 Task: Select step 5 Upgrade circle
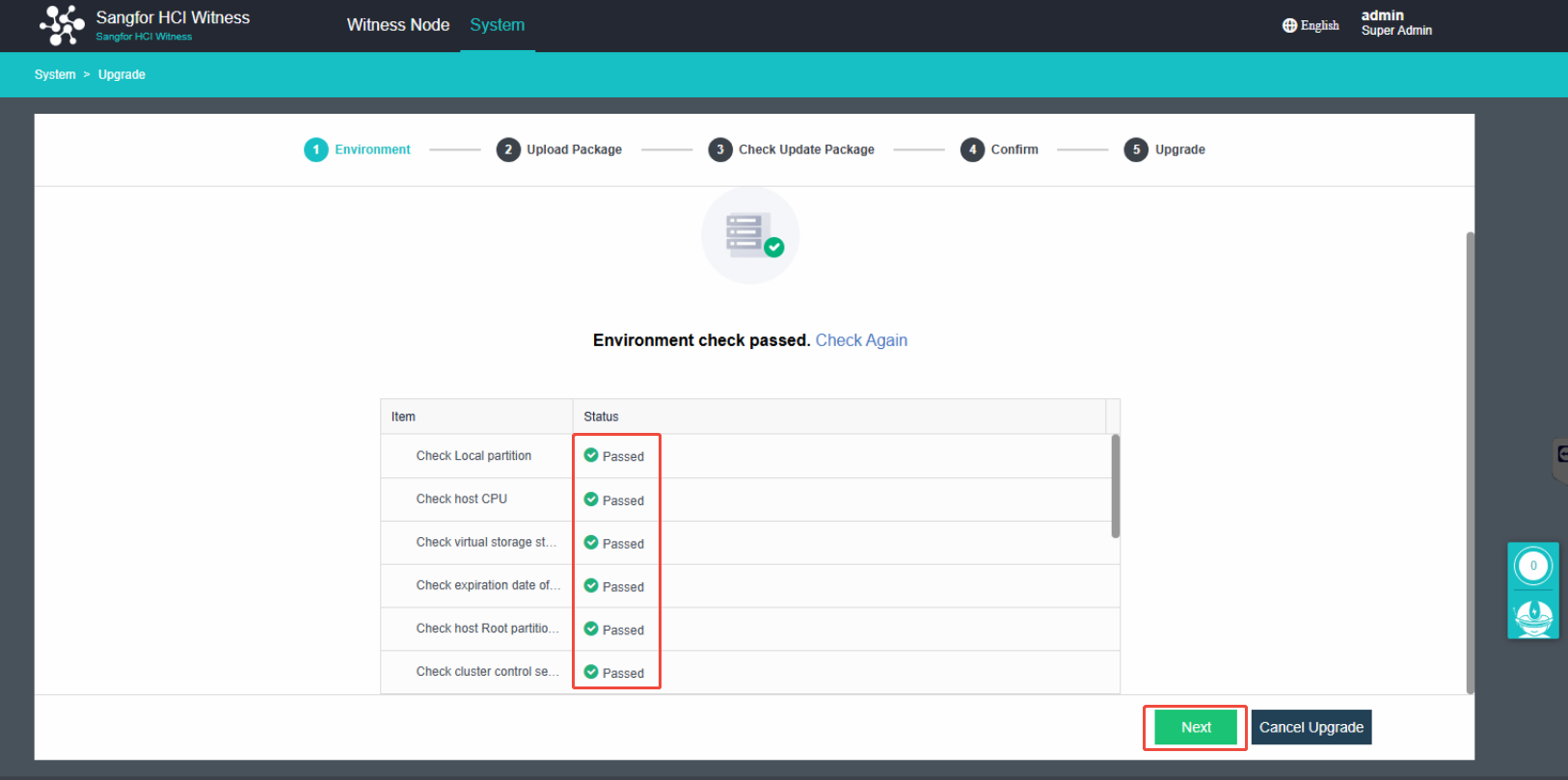click(1136, 149)
